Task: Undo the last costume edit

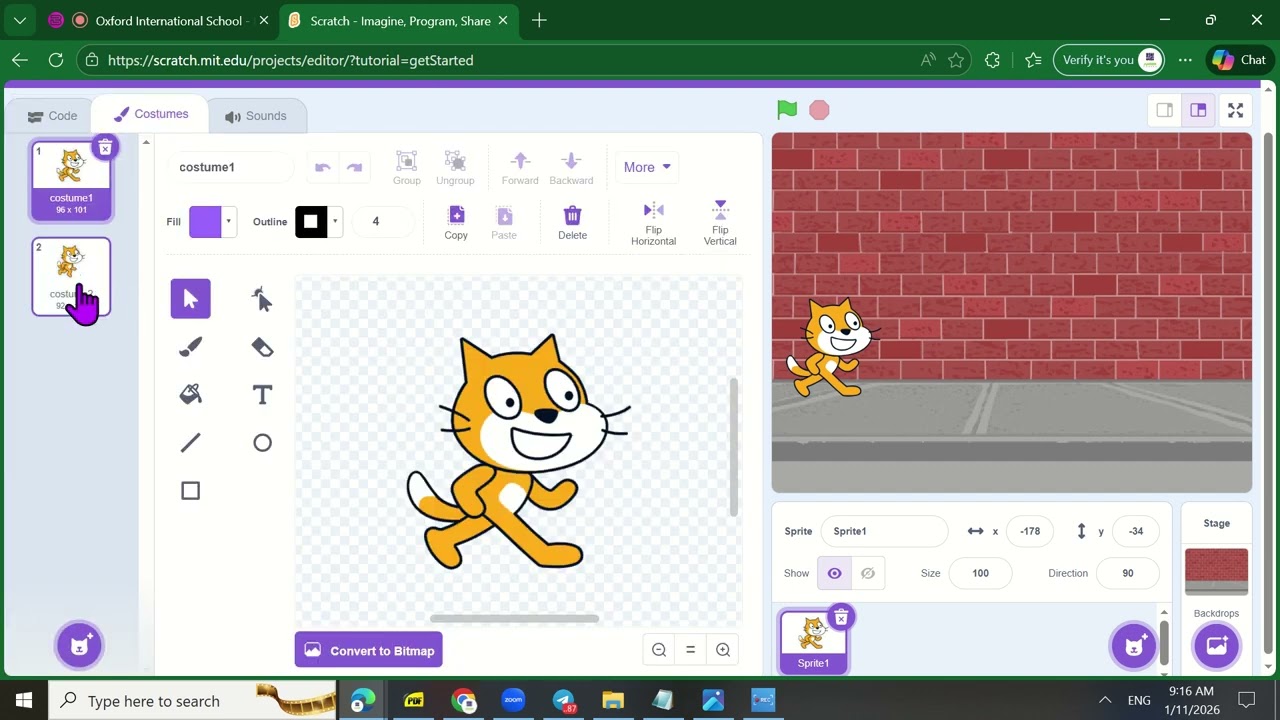Action: (322, 167)
